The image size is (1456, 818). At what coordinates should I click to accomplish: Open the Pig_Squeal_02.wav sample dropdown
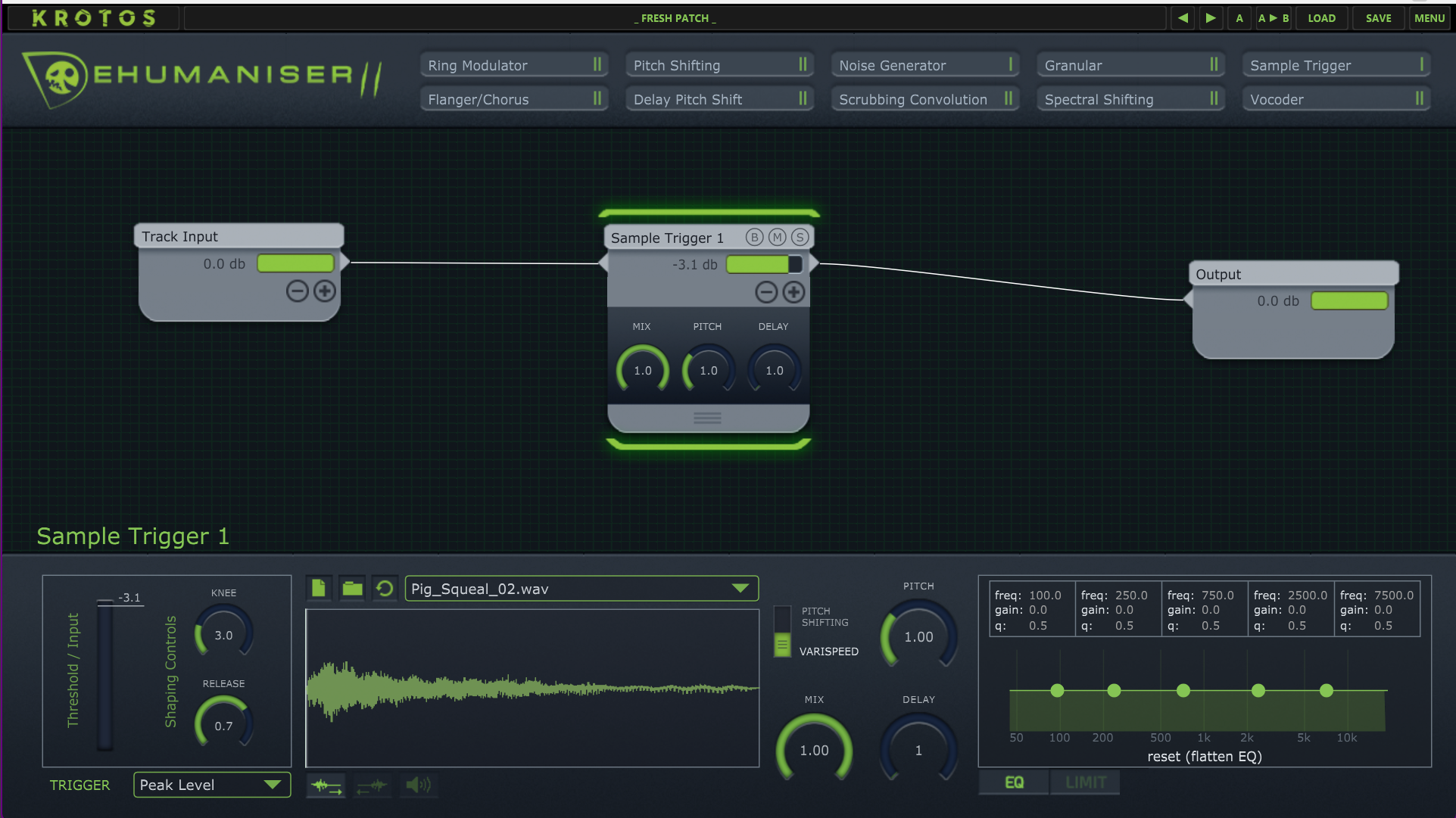point(581,589)
